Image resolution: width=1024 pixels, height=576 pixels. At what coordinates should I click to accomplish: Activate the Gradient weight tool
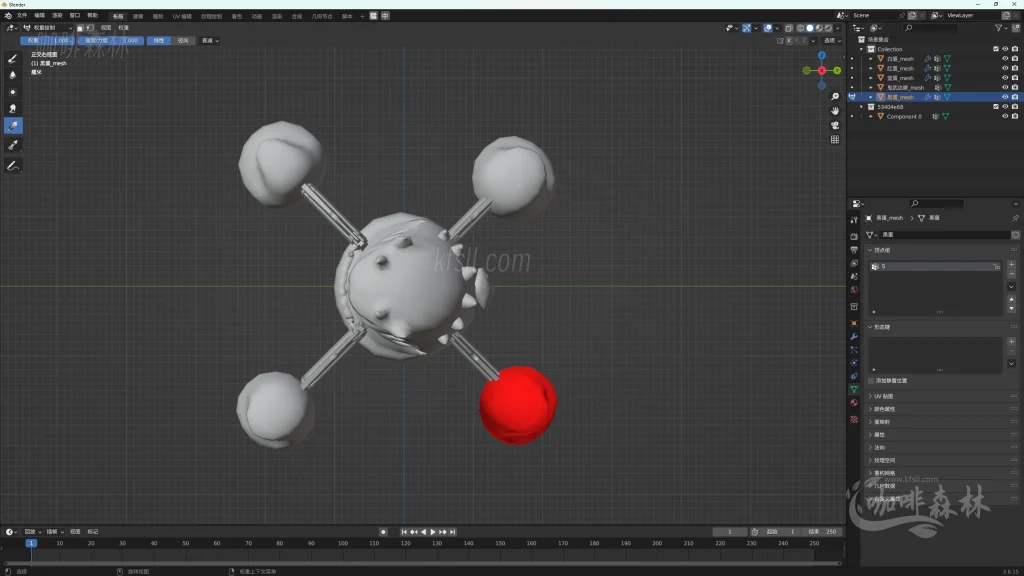(14, 125)
